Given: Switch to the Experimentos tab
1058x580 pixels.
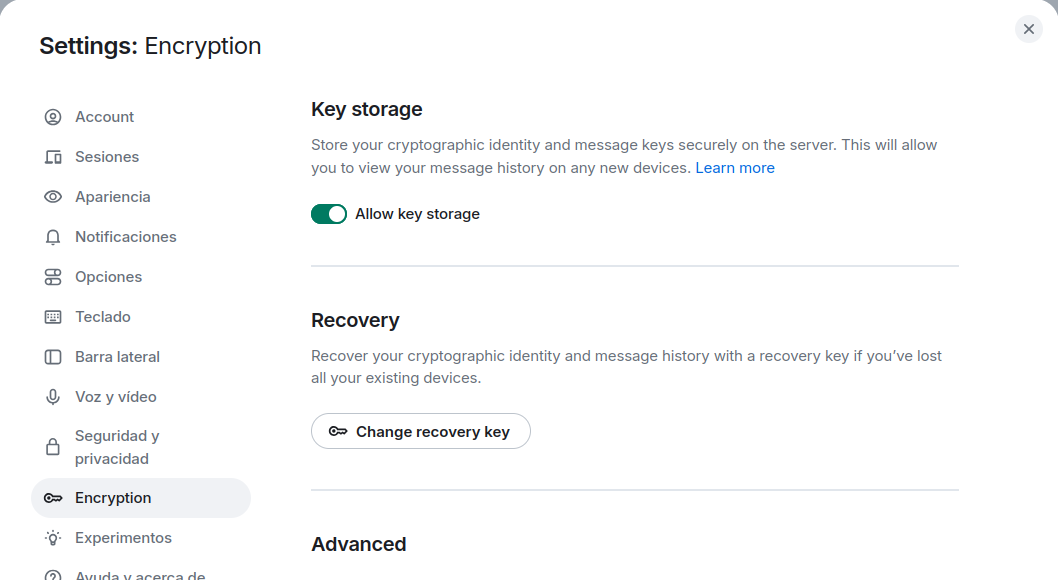Looking at the screenshot, I should click(x=123, y=538).
